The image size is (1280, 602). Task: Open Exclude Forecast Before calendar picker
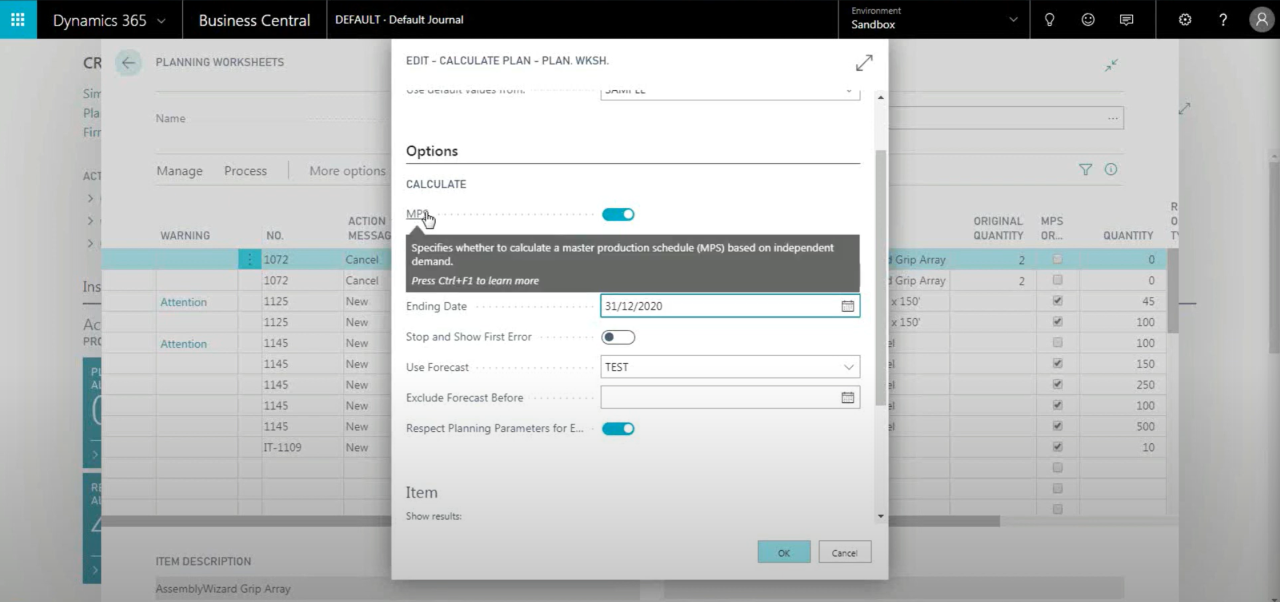coord(848,397)
